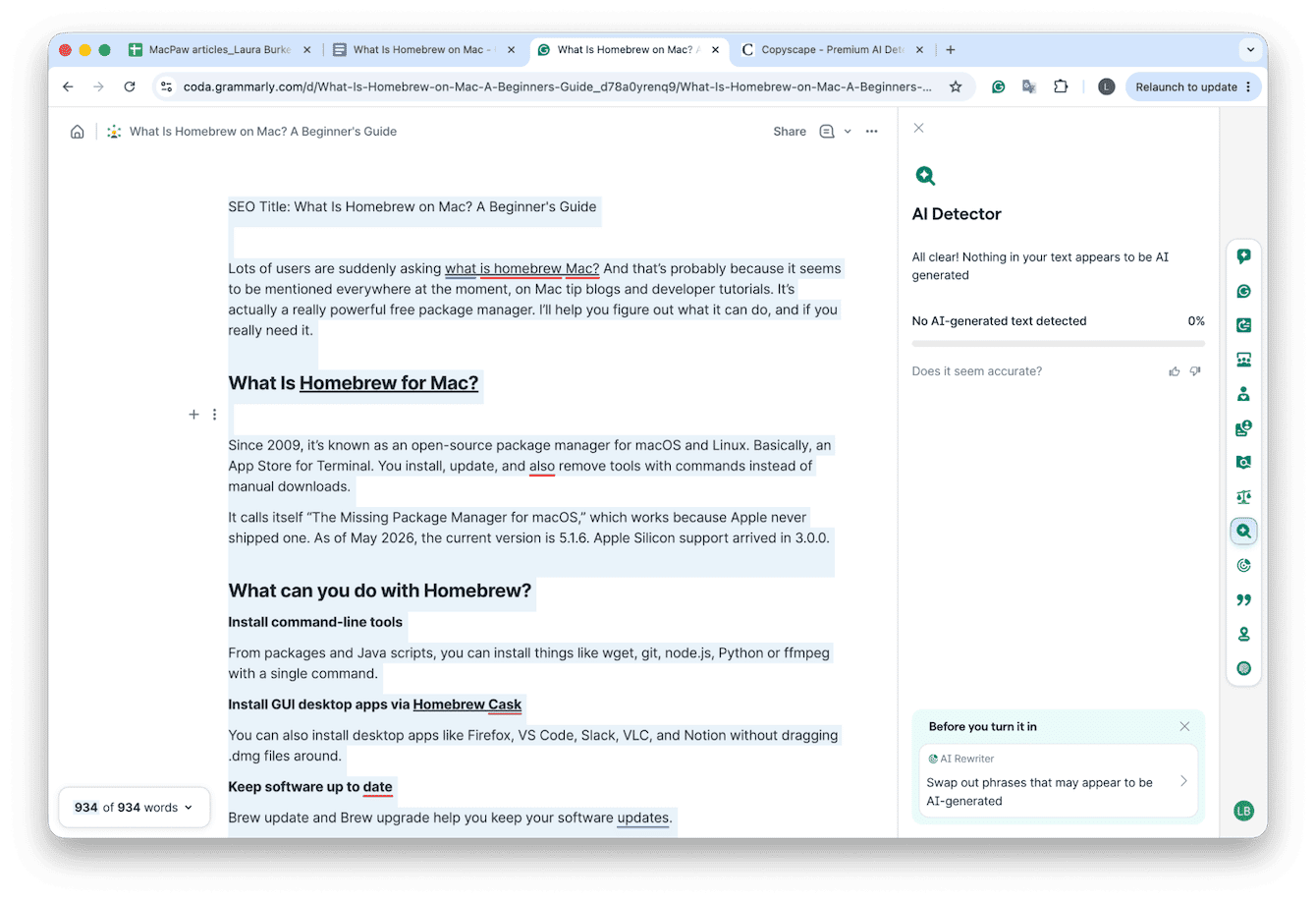The height and width of the screenshot is (902, 1316).
Task: Select the active AI Detector magnifier icon
Action: click(1243, 532)
